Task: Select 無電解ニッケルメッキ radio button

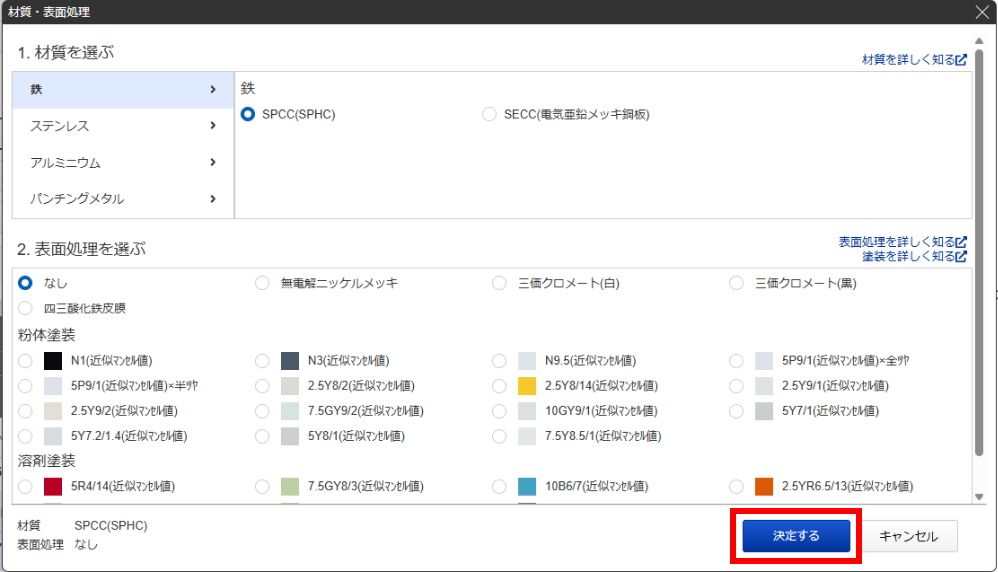Action: (x=262, y=283)
